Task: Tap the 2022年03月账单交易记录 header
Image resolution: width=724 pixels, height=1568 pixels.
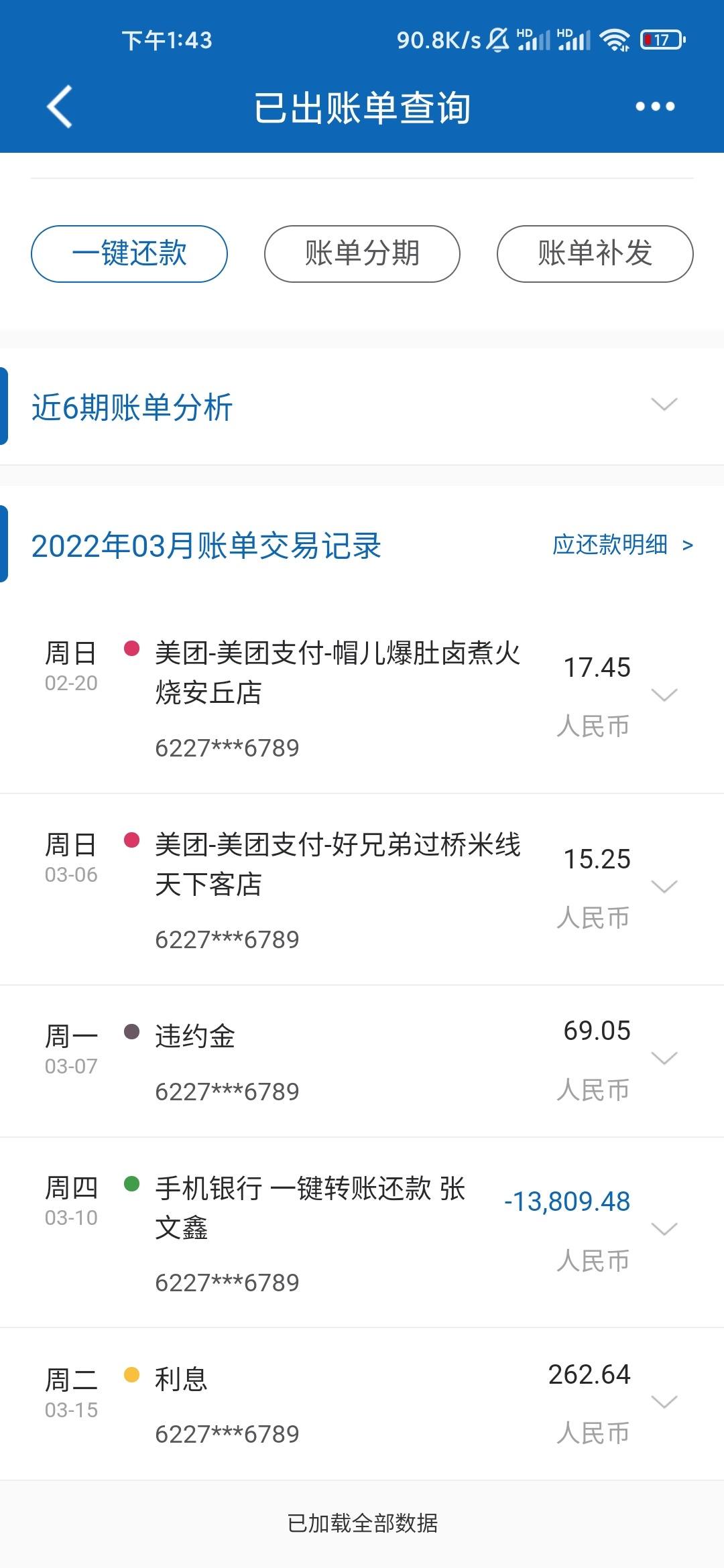Action: (206, 546)
